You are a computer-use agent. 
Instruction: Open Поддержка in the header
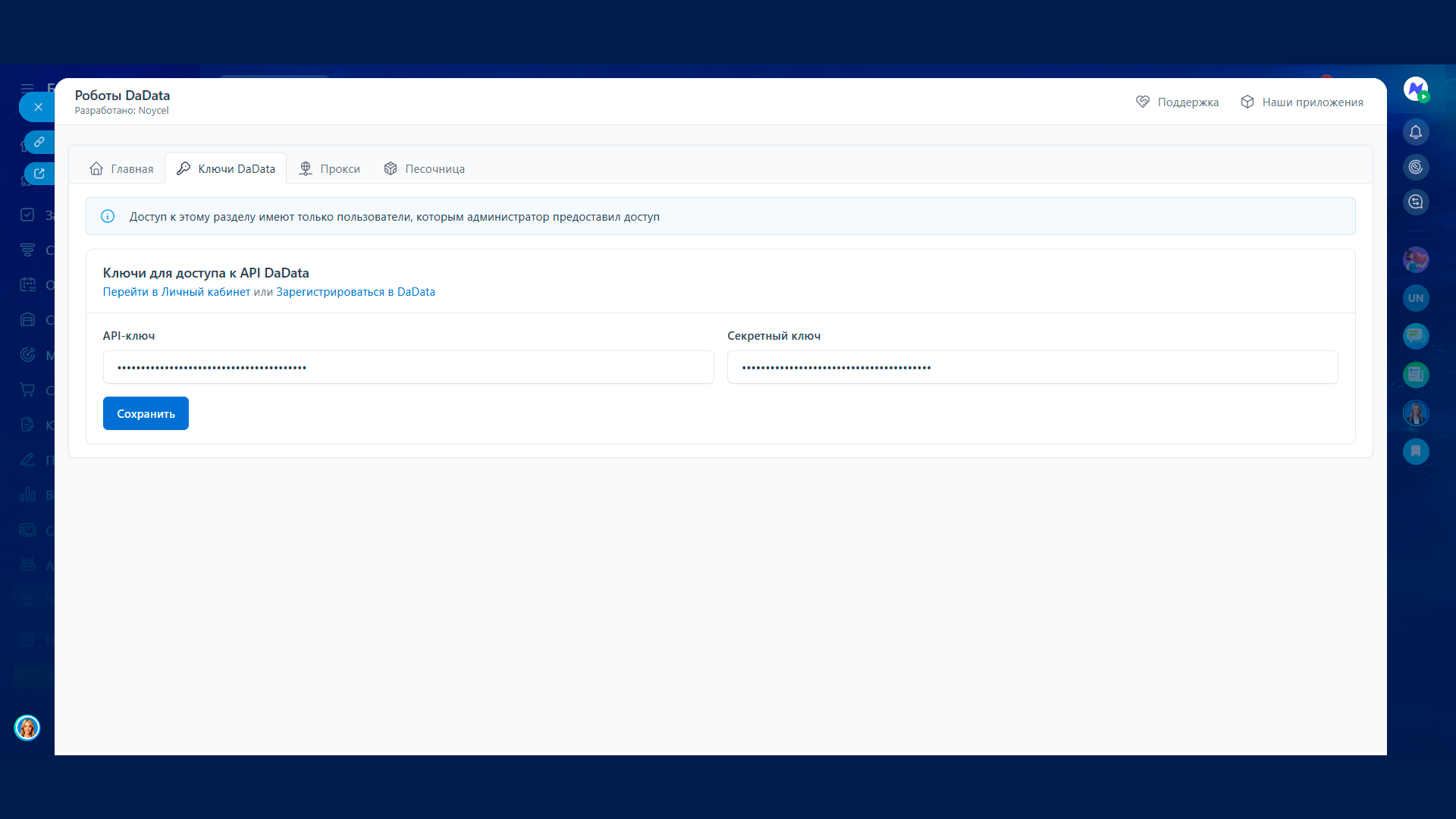[1177, 102]
